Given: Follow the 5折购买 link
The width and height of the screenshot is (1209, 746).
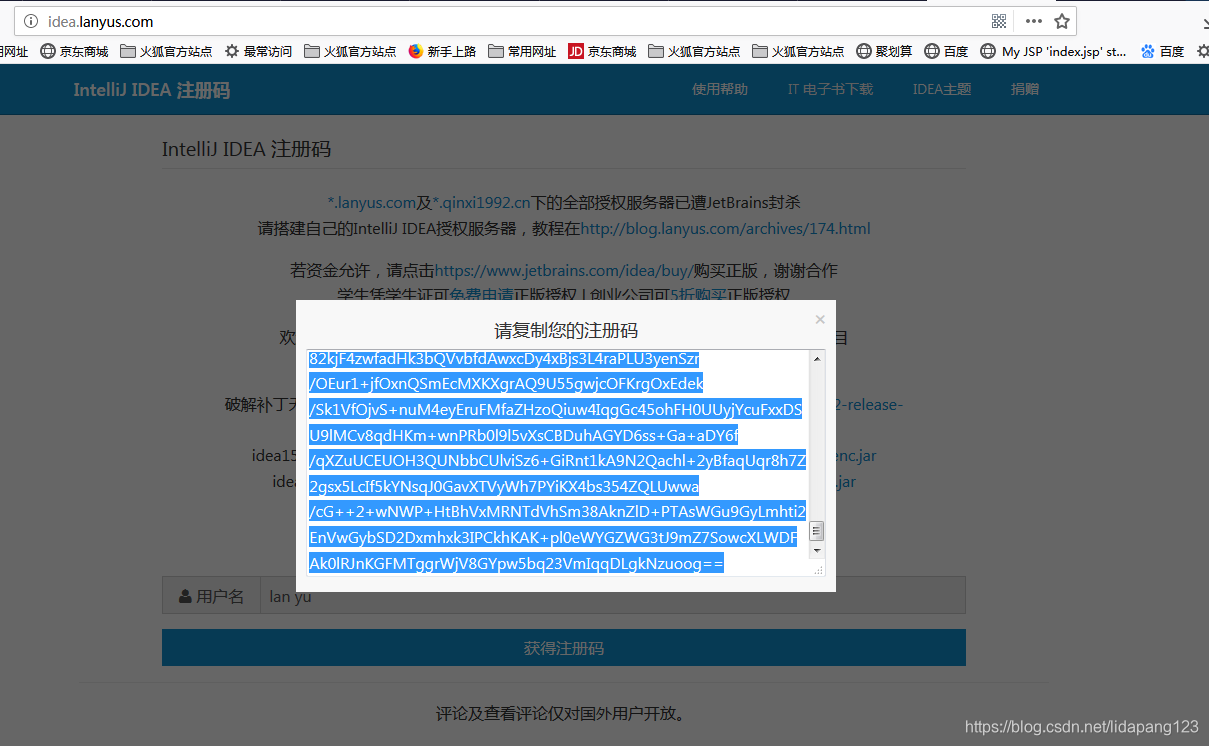Looking at the screenshot, I should point(698,295).
